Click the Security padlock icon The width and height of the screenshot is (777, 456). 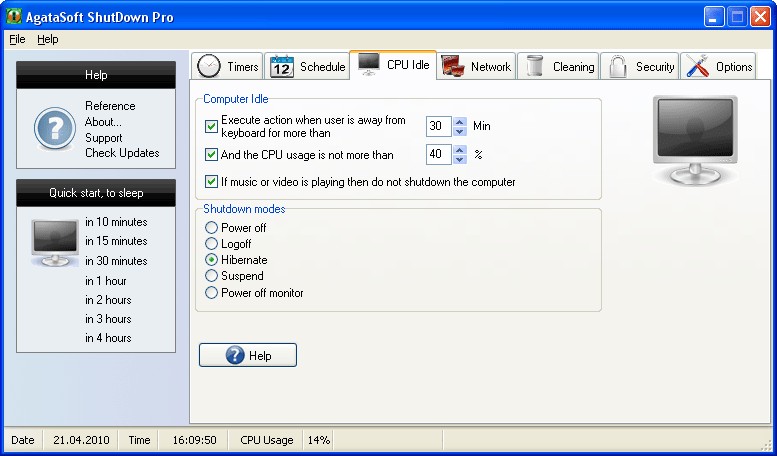[x=617, y=66]
